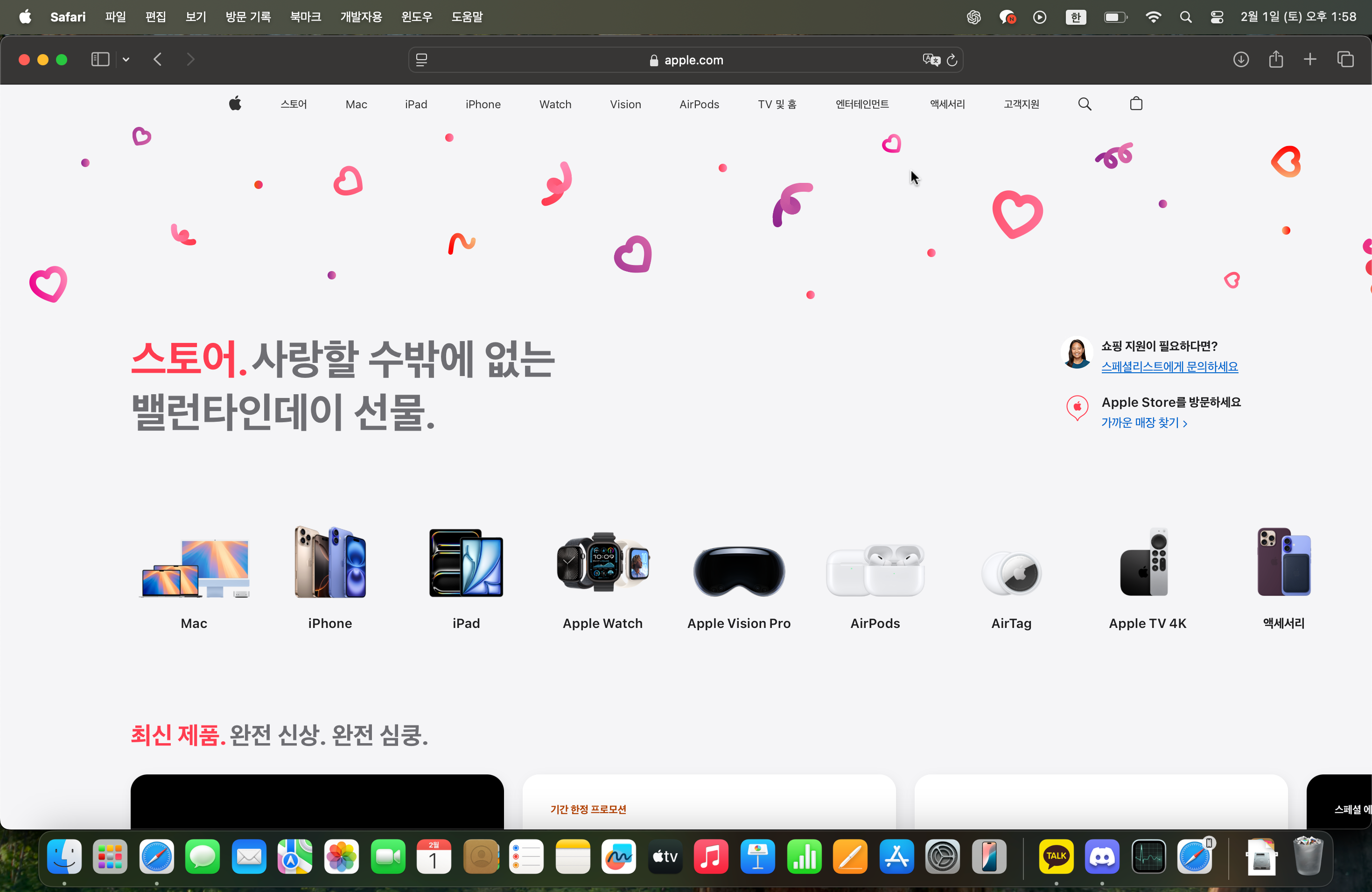Show the tab overview

(1345, 59)
